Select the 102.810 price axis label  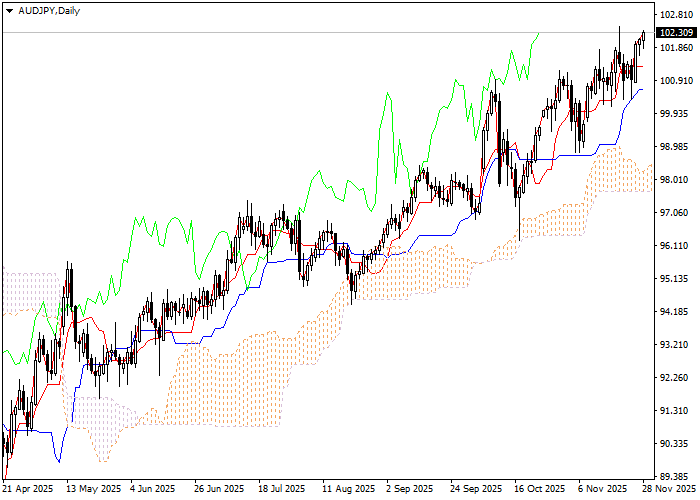676,15
